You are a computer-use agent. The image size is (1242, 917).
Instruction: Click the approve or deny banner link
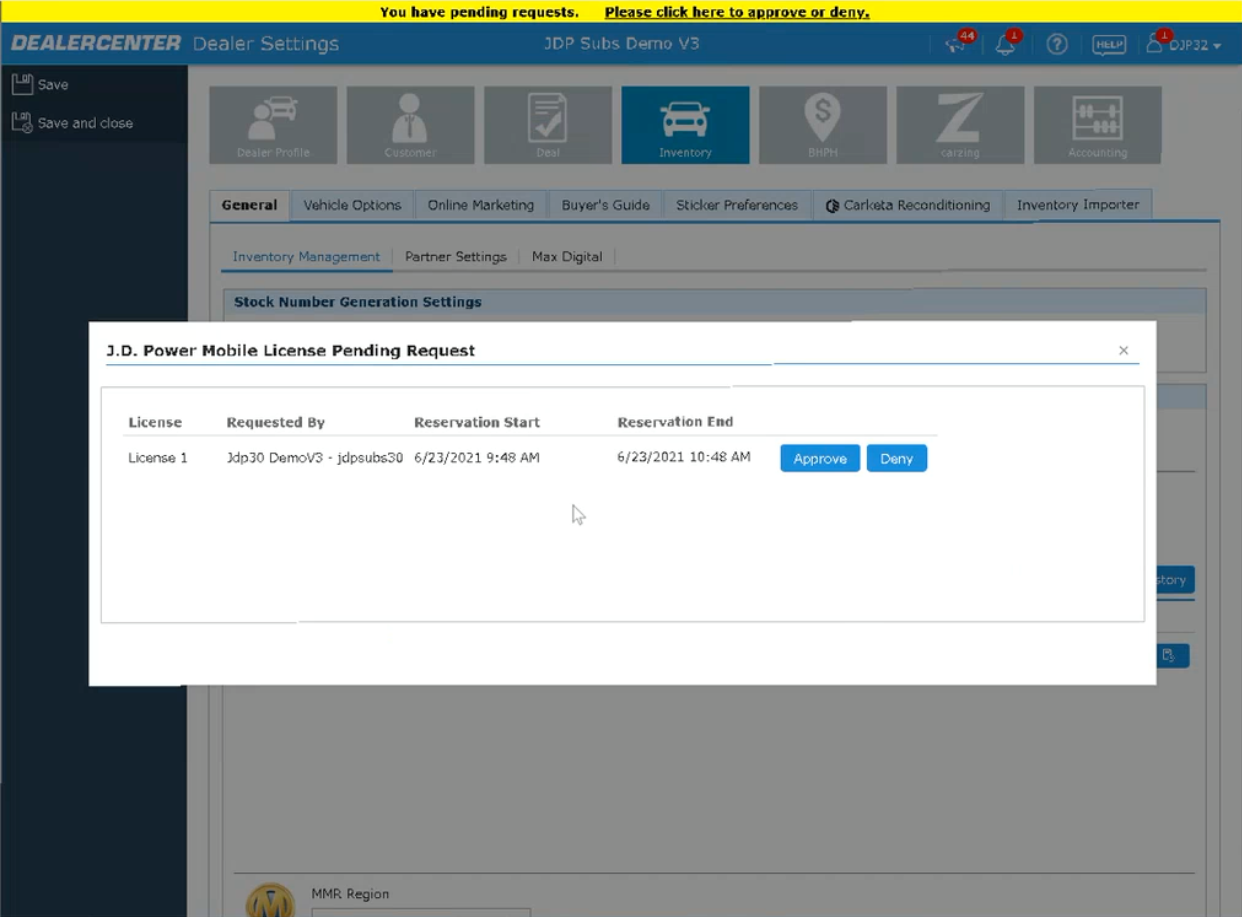pyautogui.click(x=737, y=12)
